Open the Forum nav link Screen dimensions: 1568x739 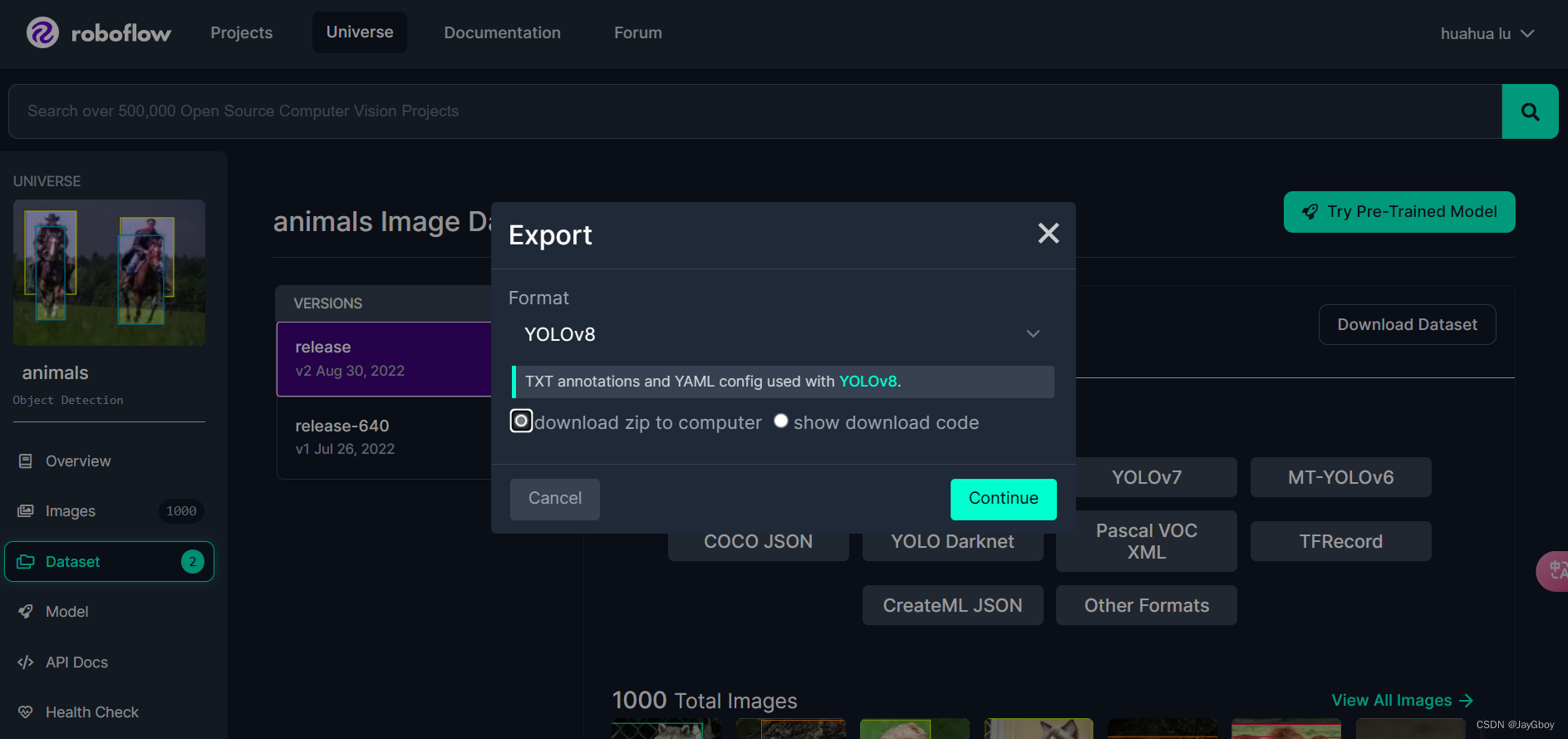[638, 32]
